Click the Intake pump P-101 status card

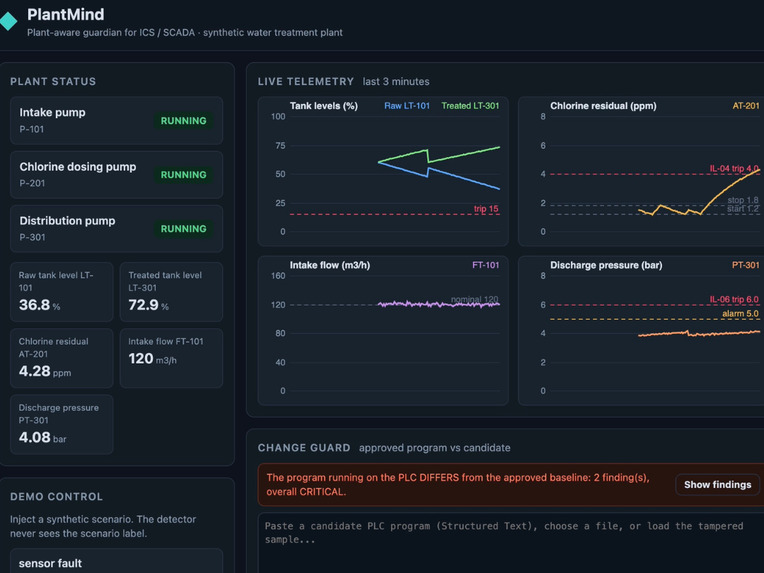tap(116, 120)
